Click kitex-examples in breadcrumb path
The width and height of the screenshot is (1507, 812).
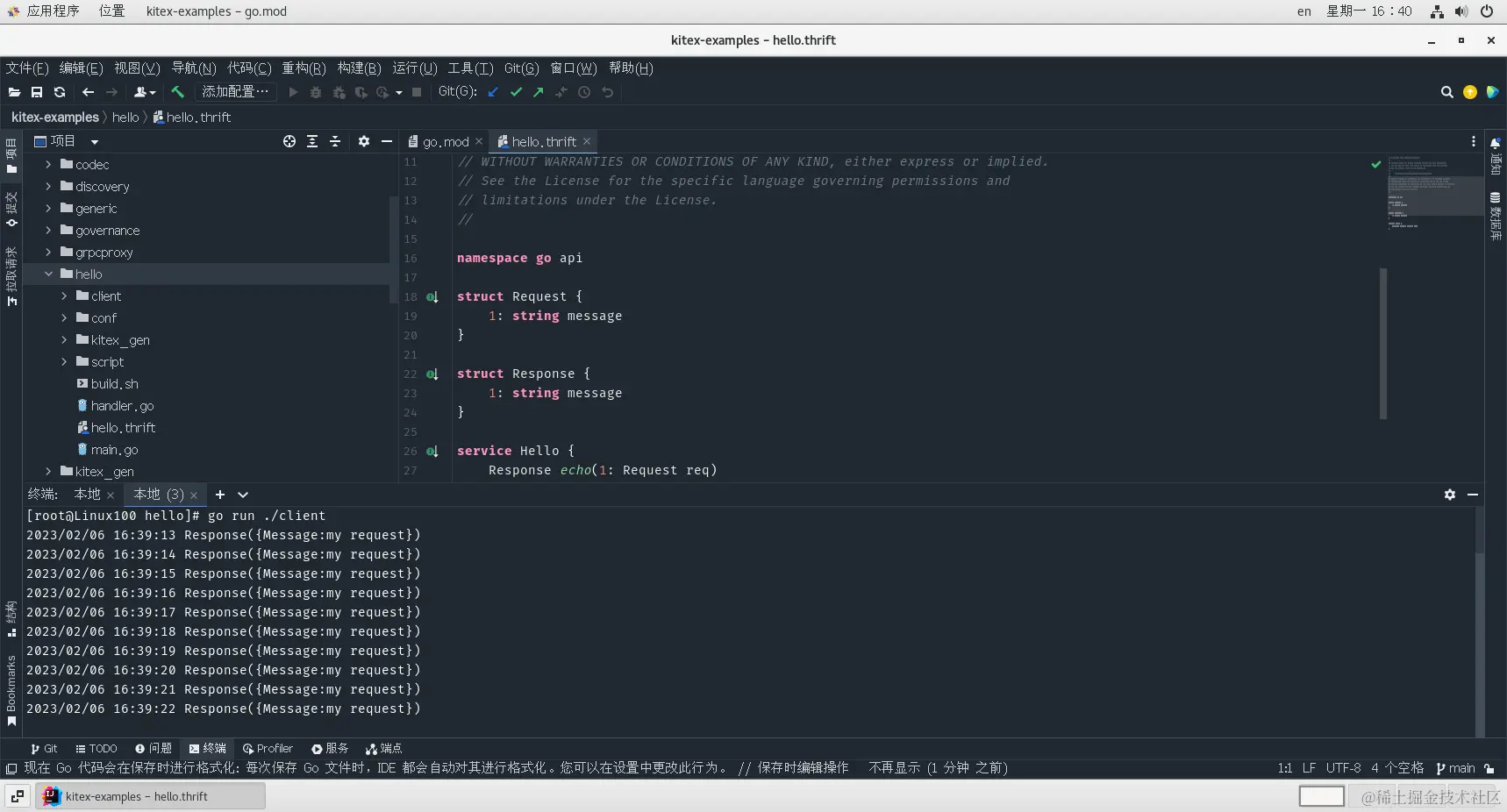[x=55, y=118]
